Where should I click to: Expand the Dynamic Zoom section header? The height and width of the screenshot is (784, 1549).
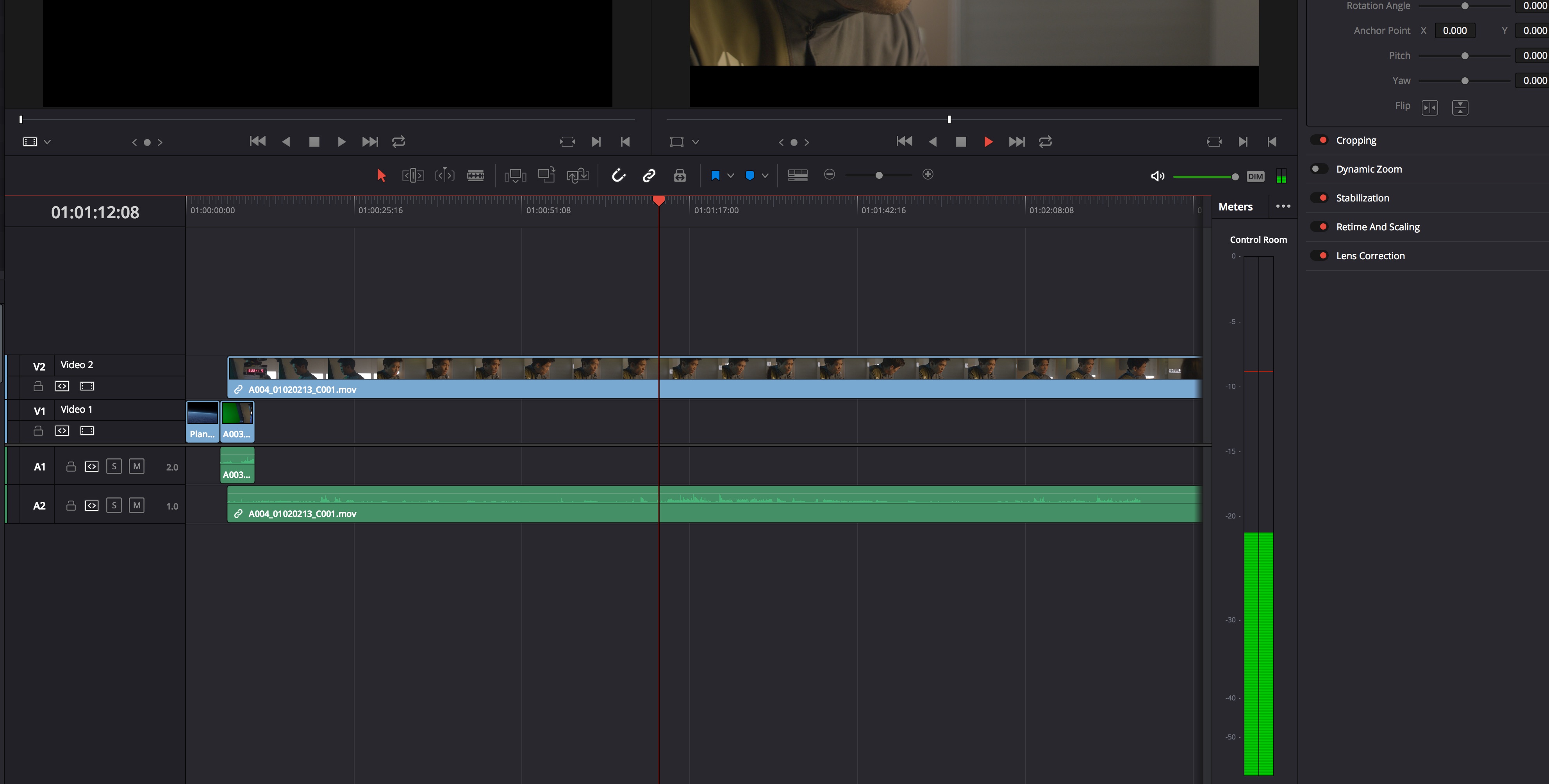pyautogui.click(x=1369, y=169)
